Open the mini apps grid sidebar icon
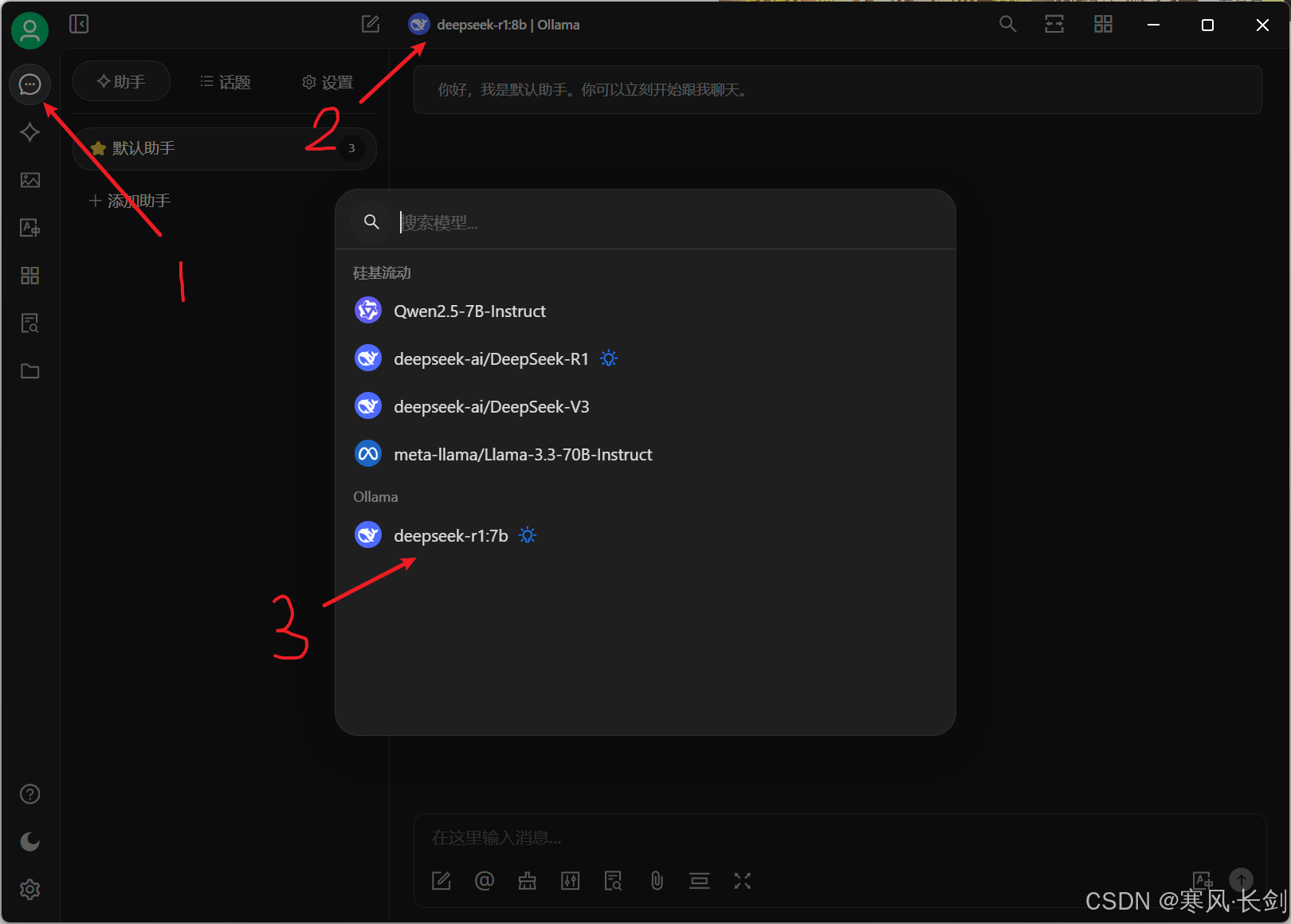Viewport: 1291px width, 924px height. 29,276
